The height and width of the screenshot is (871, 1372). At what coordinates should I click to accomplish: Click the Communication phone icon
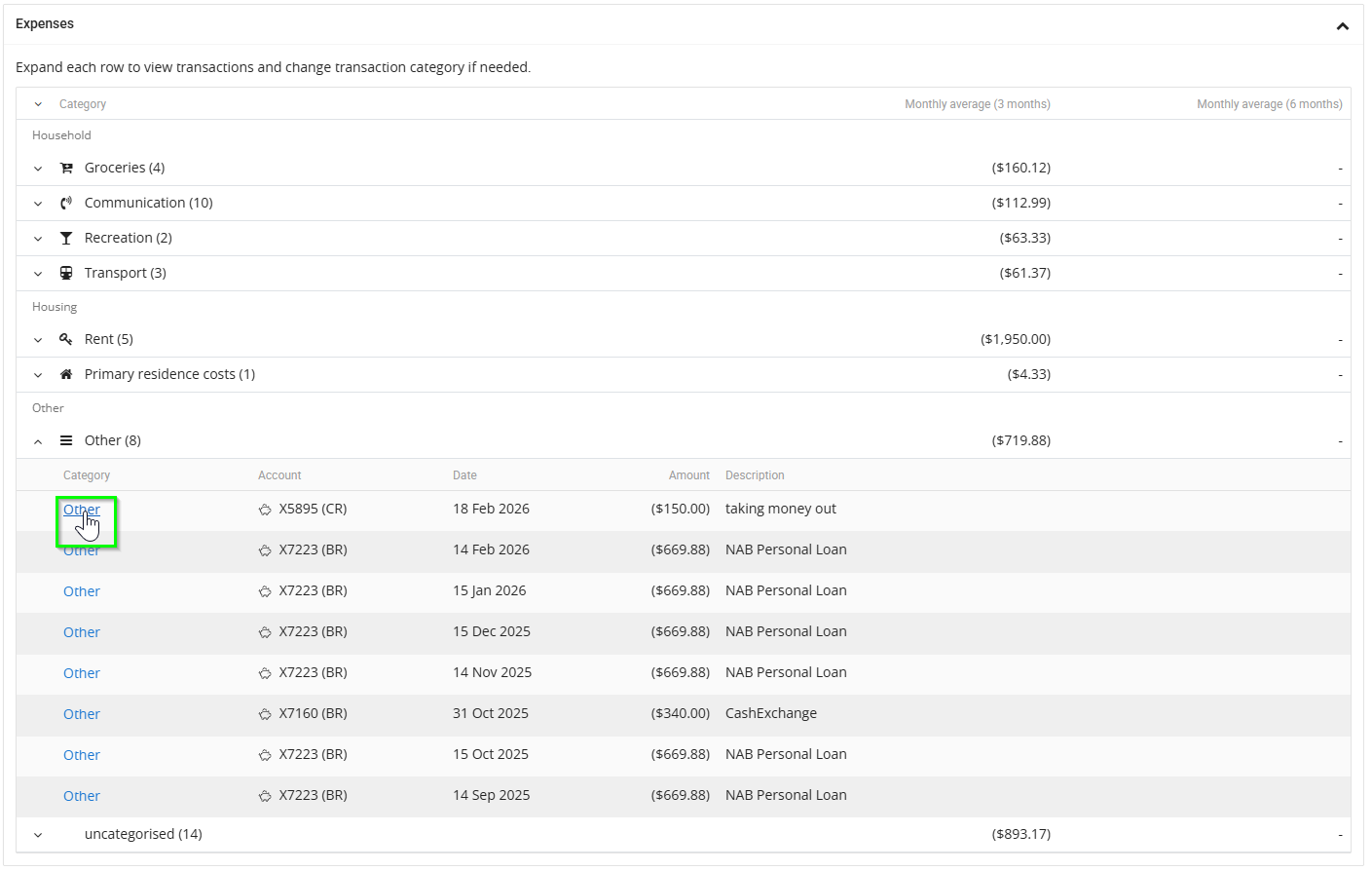click(66, 204)
